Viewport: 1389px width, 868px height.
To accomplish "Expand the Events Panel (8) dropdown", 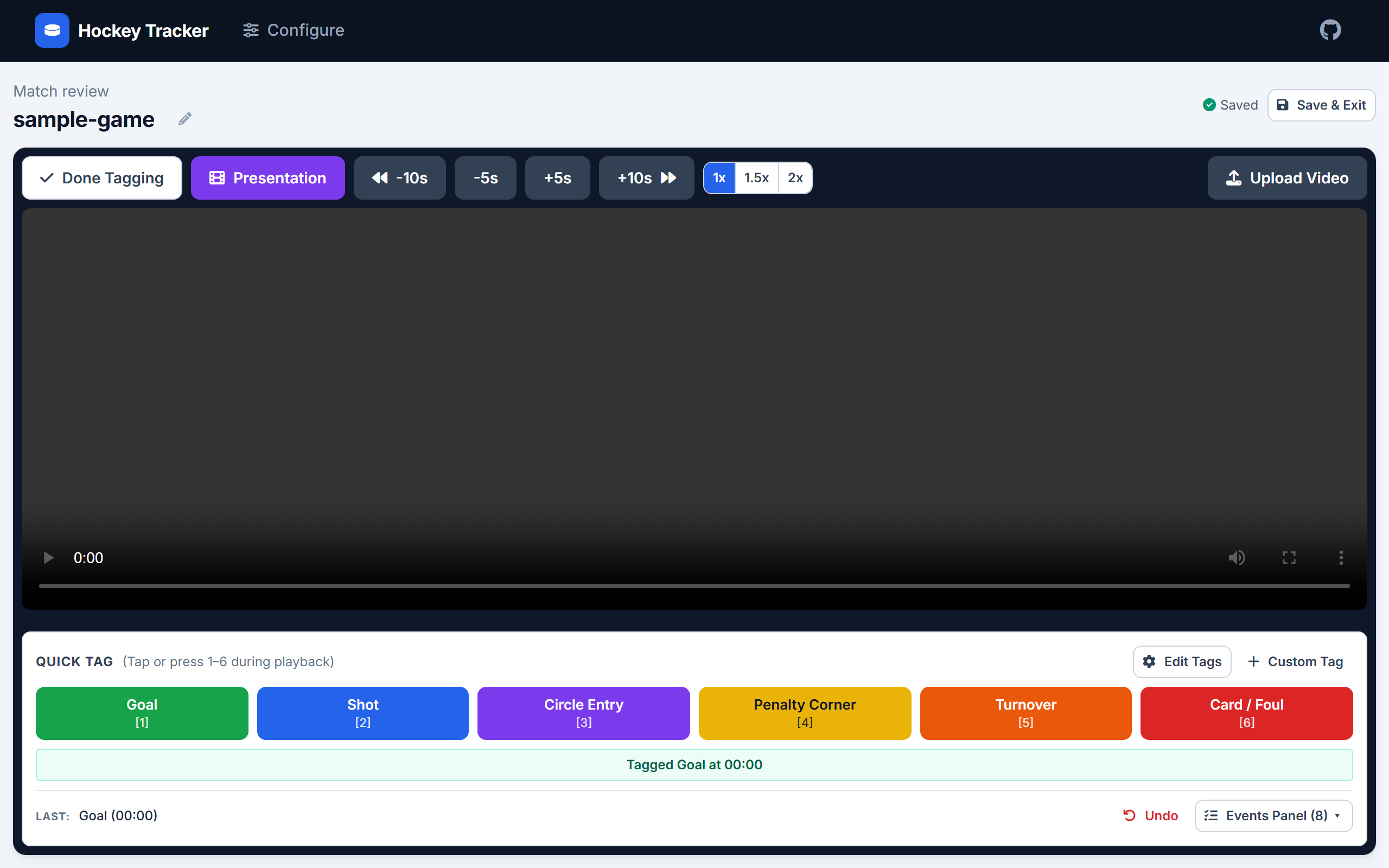I will 1273,816.
